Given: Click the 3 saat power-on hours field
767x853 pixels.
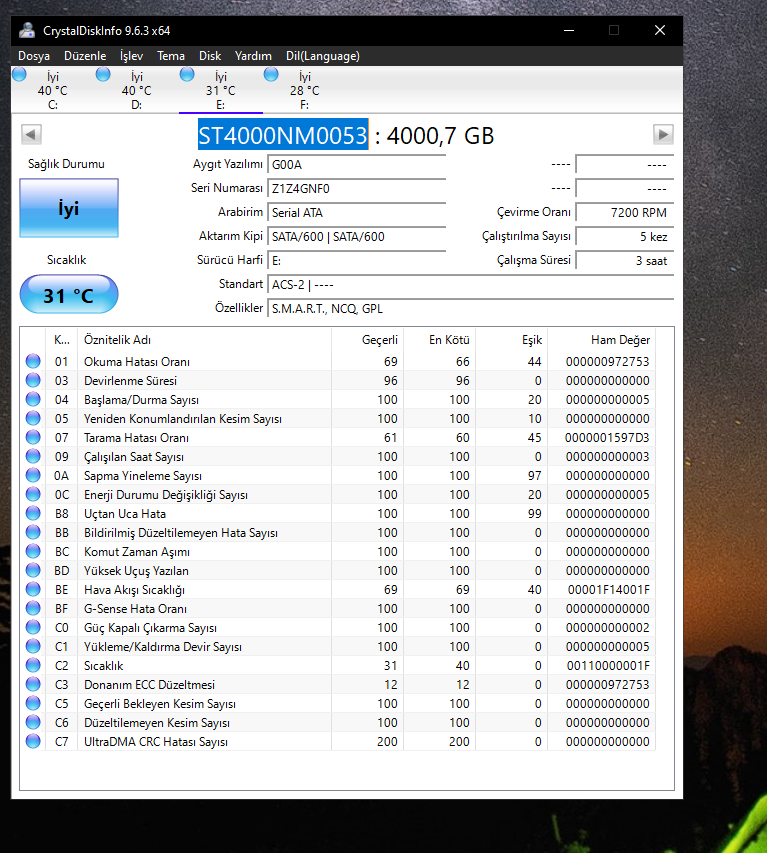Looking at the screenshot, I should pos(624,261).
